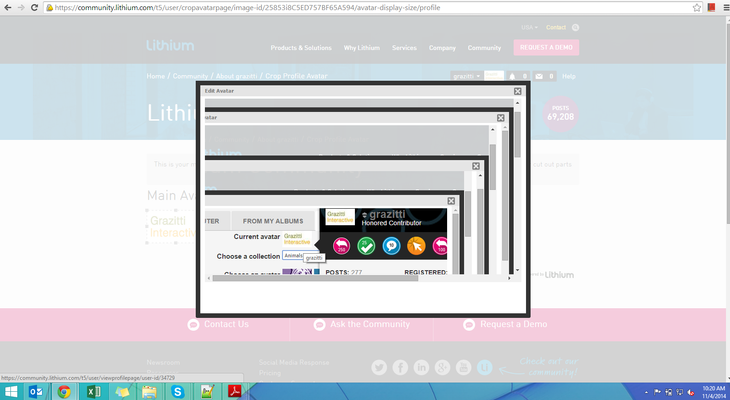Follow the Contact link in header
The image size is (730, 400).
pyautogui.click(x=556, y=27)
